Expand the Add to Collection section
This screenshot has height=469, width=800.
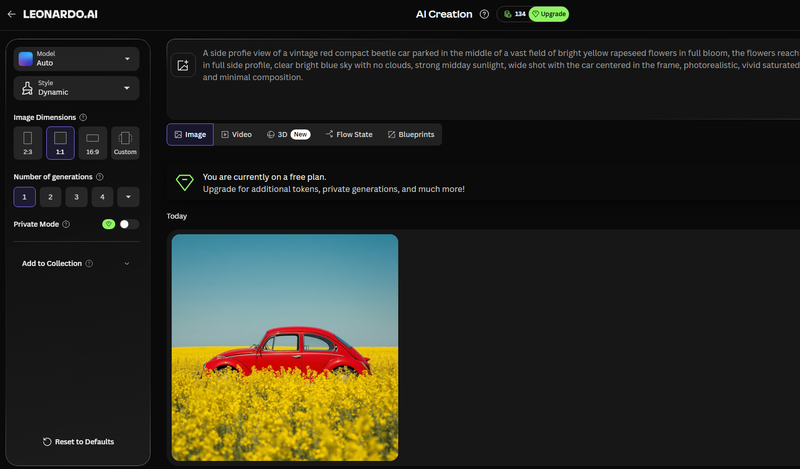click(x=77, y=263)
